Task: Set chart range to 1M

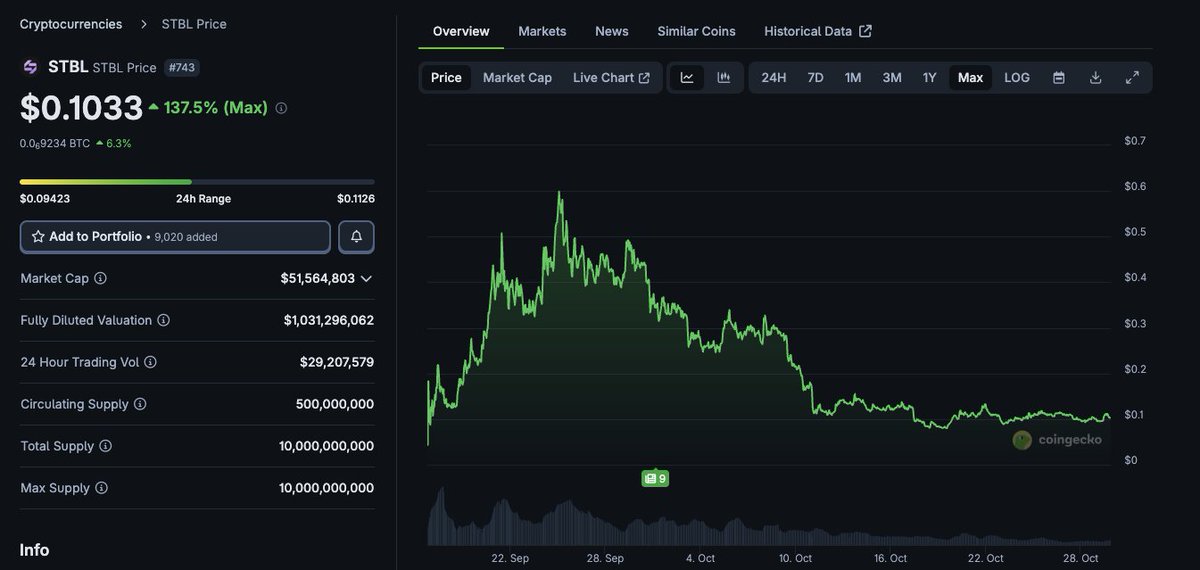Action: pyautogui.click(x=853, y=78)
